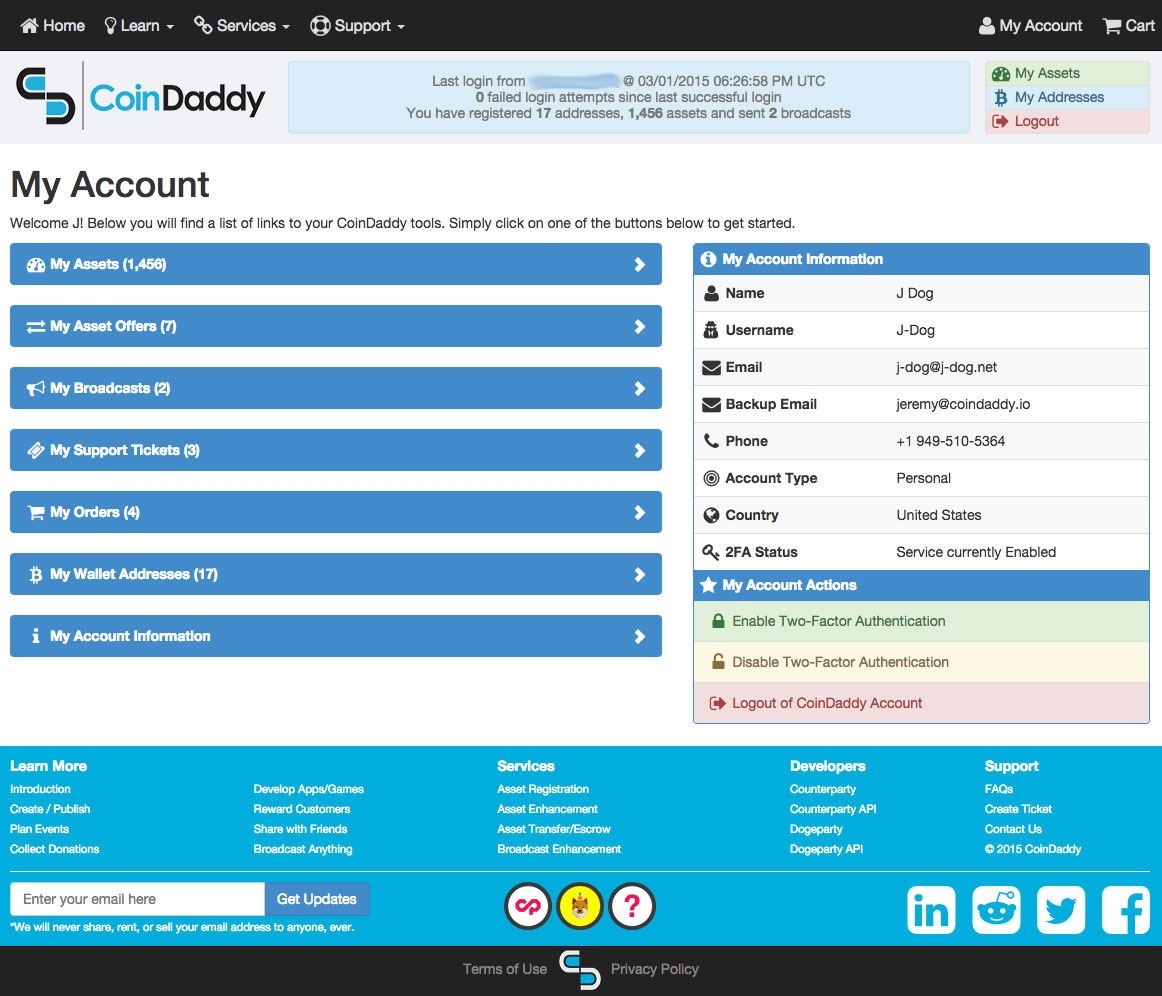
Task: Click the email entry field for updates
Action: (137, 899)
